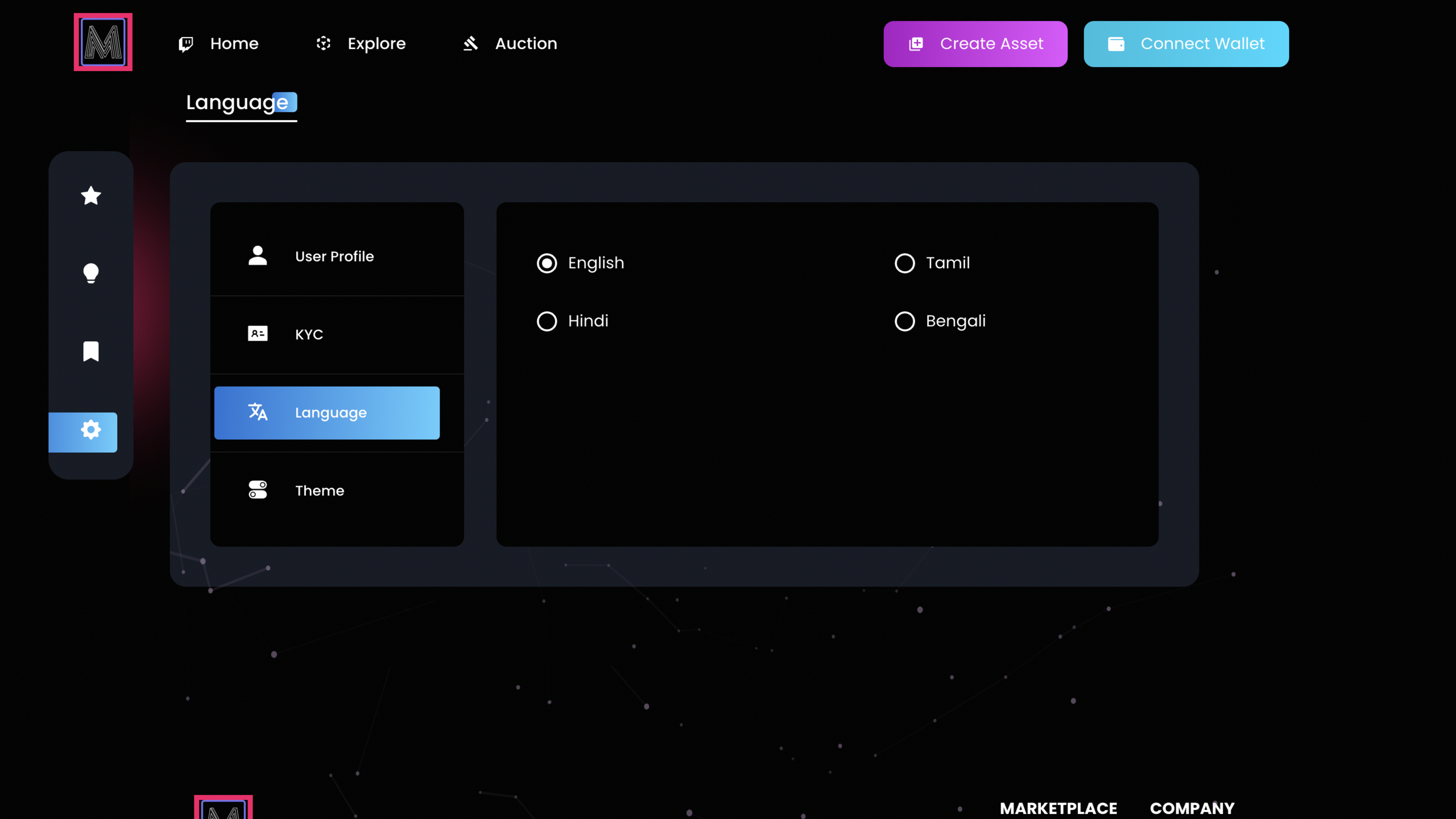Open bookmarks from sidebar bookmark icon
The image size is (1456, 819).
[91, 351]
